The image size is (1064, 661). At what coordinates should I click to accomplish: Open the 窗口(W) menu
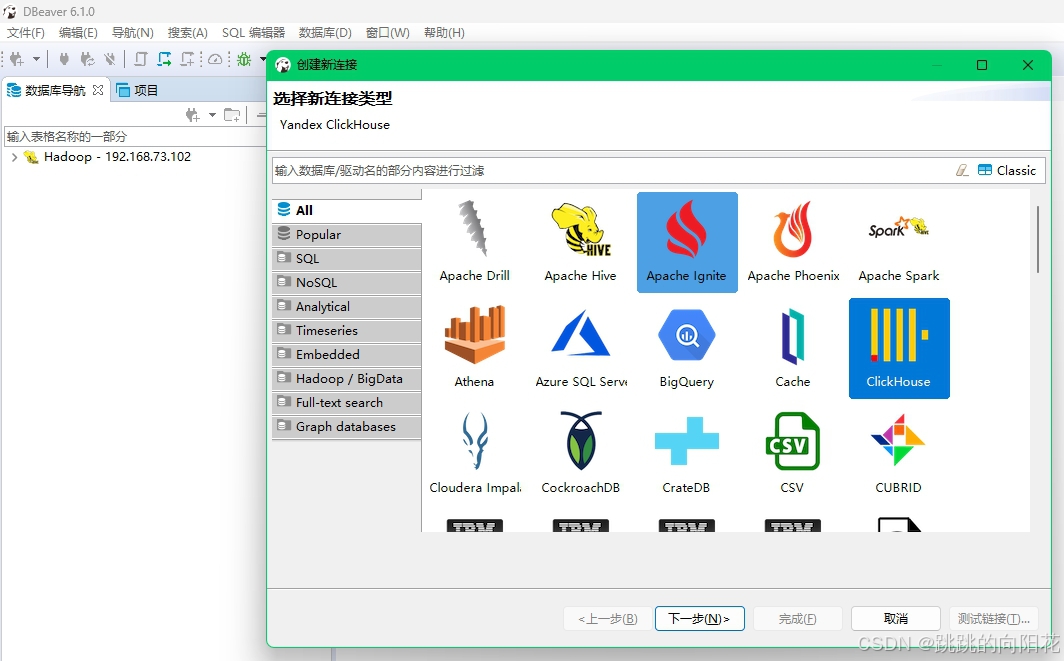tap(387, 33)
